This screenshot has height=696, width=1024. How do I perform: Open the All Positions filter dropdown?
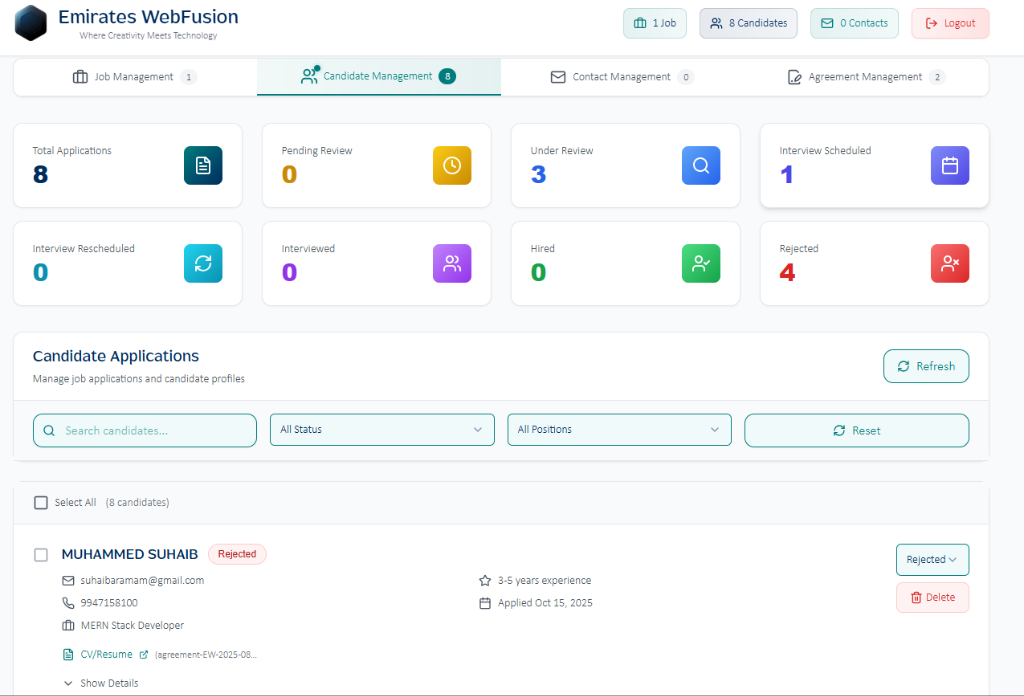tap(619, 430)
